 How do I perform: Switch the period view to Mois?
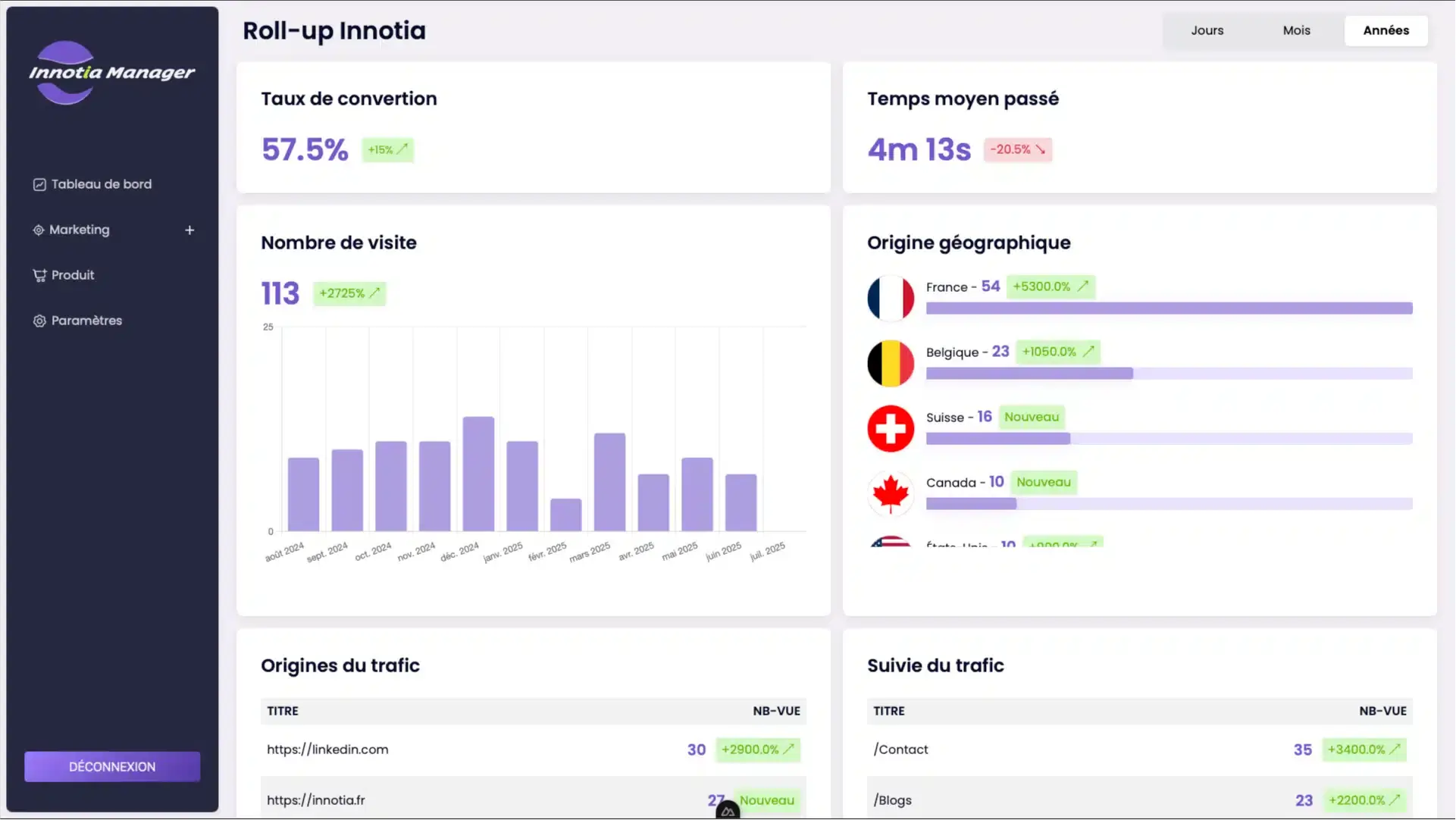[x=1296, y=30]
